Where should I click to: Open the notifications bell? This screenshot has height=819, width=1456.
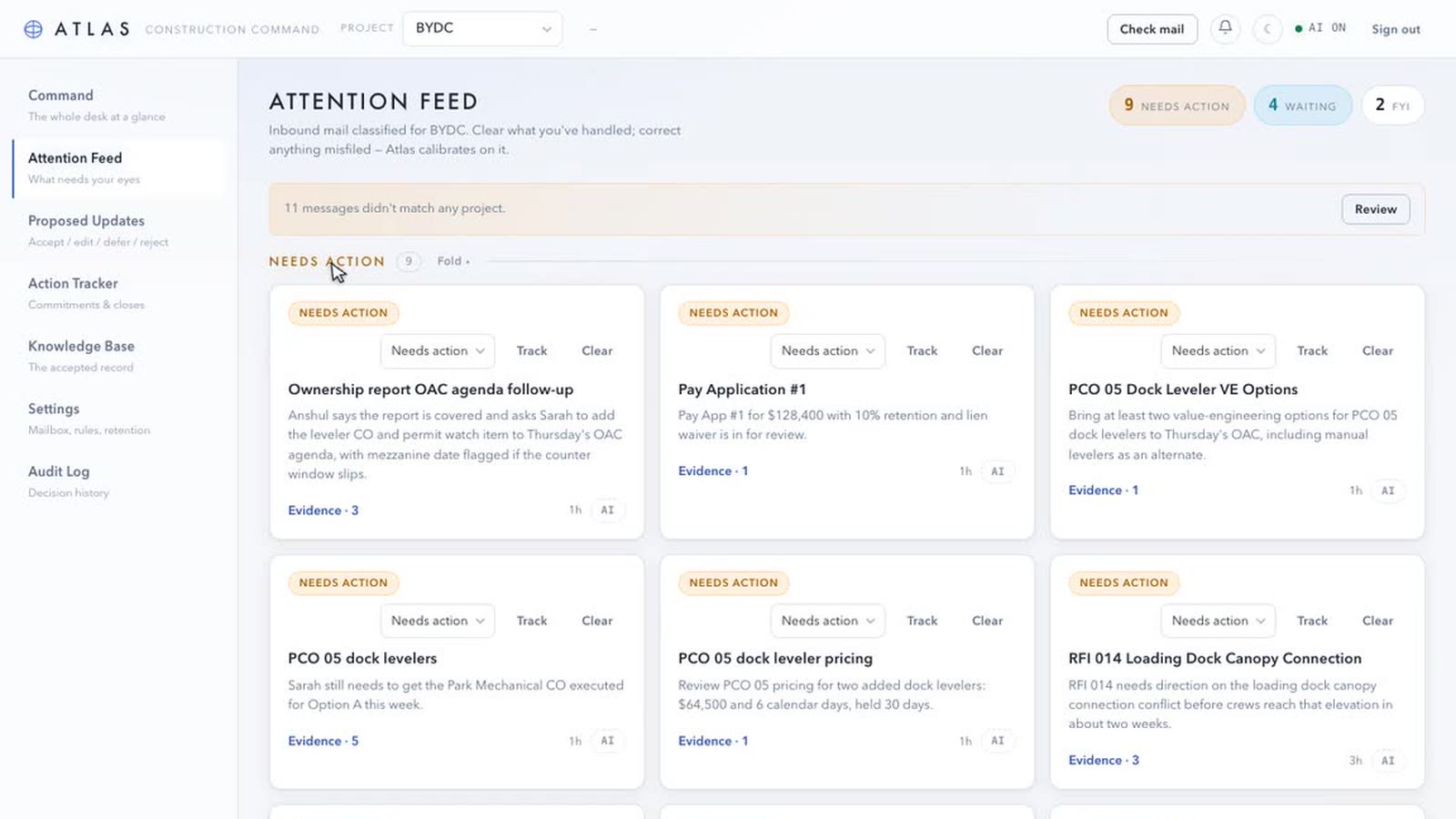(x=1226, y=28)
